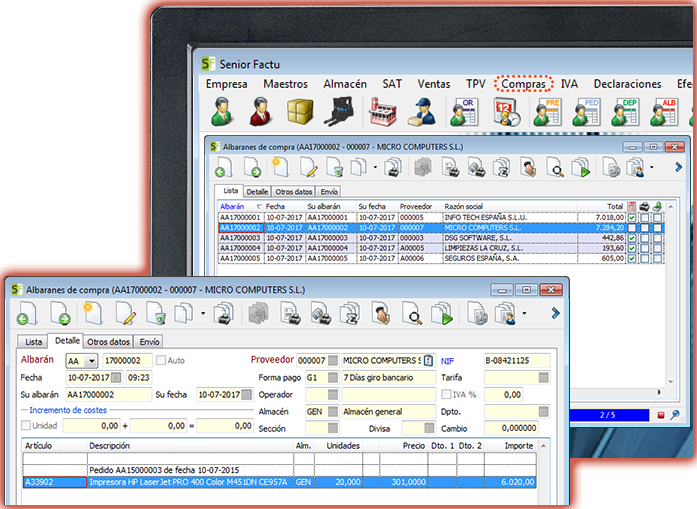Screen dimensions: 697x509
Task: Click the magnifier search icon in Detalle window
Action: coord(411,313)
